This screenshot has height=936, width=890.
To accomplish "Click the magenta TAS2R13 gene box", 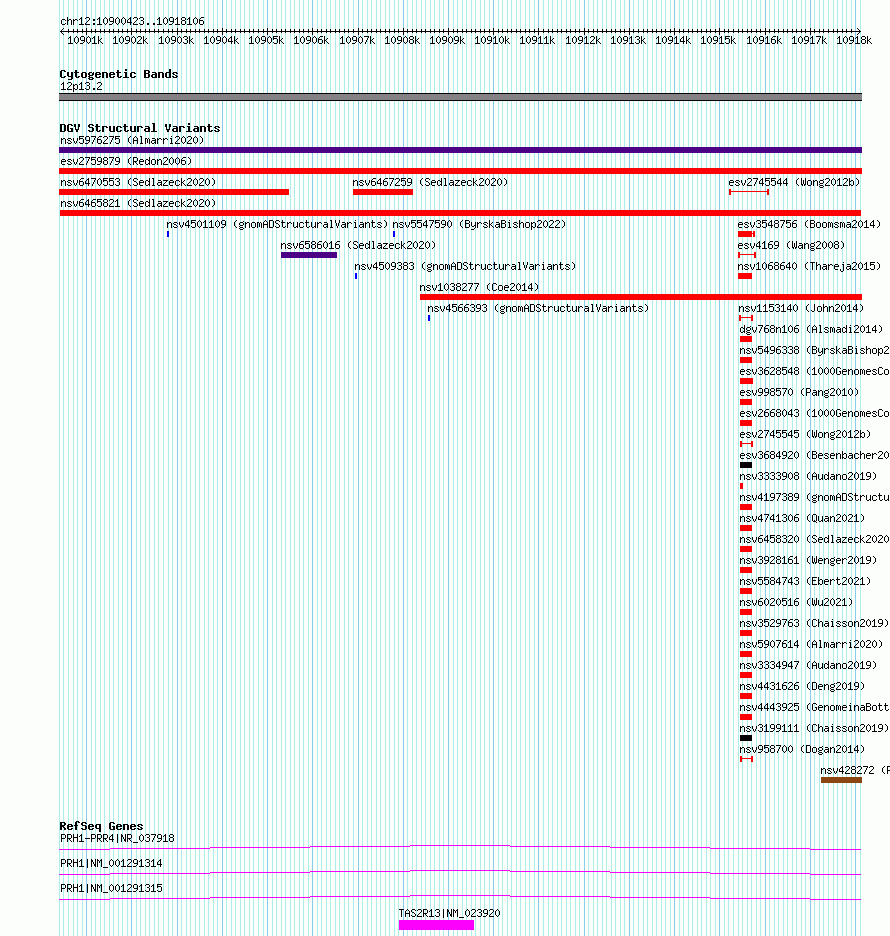I will (436, 925).
